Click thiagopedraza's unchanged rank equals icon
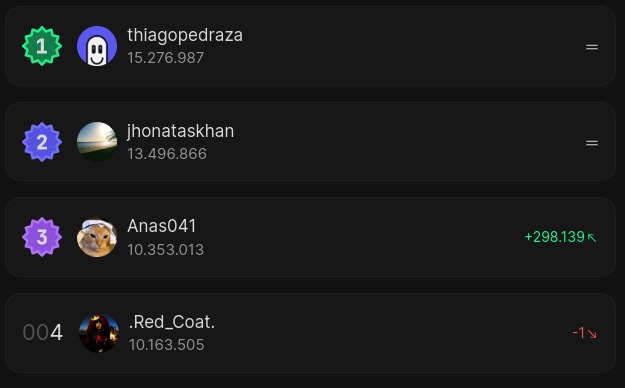The height and width of the screenshot is (388, 625). pyautogui.click(x=592, y=47)
